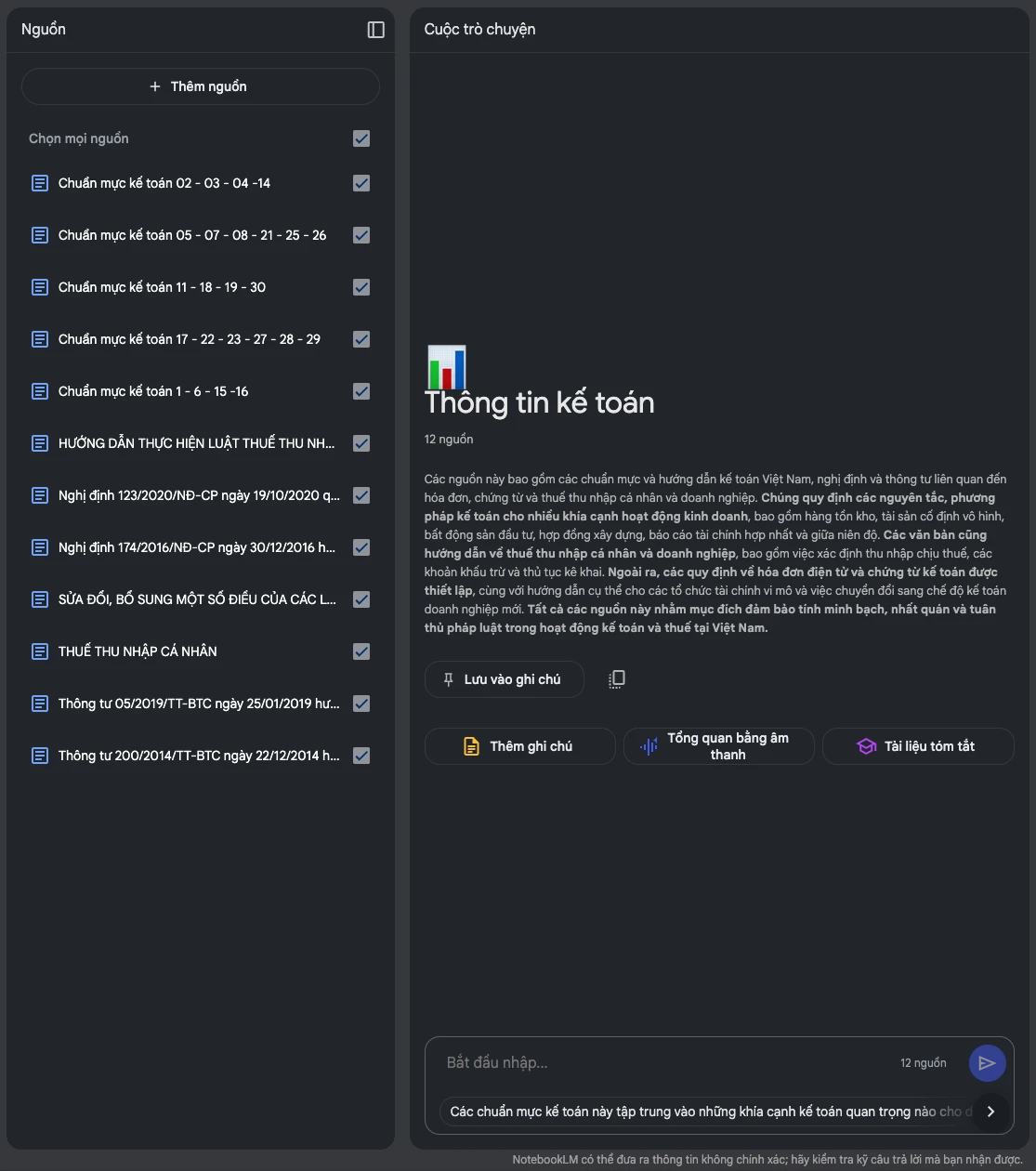This screenshot has height=1171, width=1036.
Task: Uncheck Chuẩn mực kế toán 02 - 03 - 04 -14
Action: tap(361, 183)
